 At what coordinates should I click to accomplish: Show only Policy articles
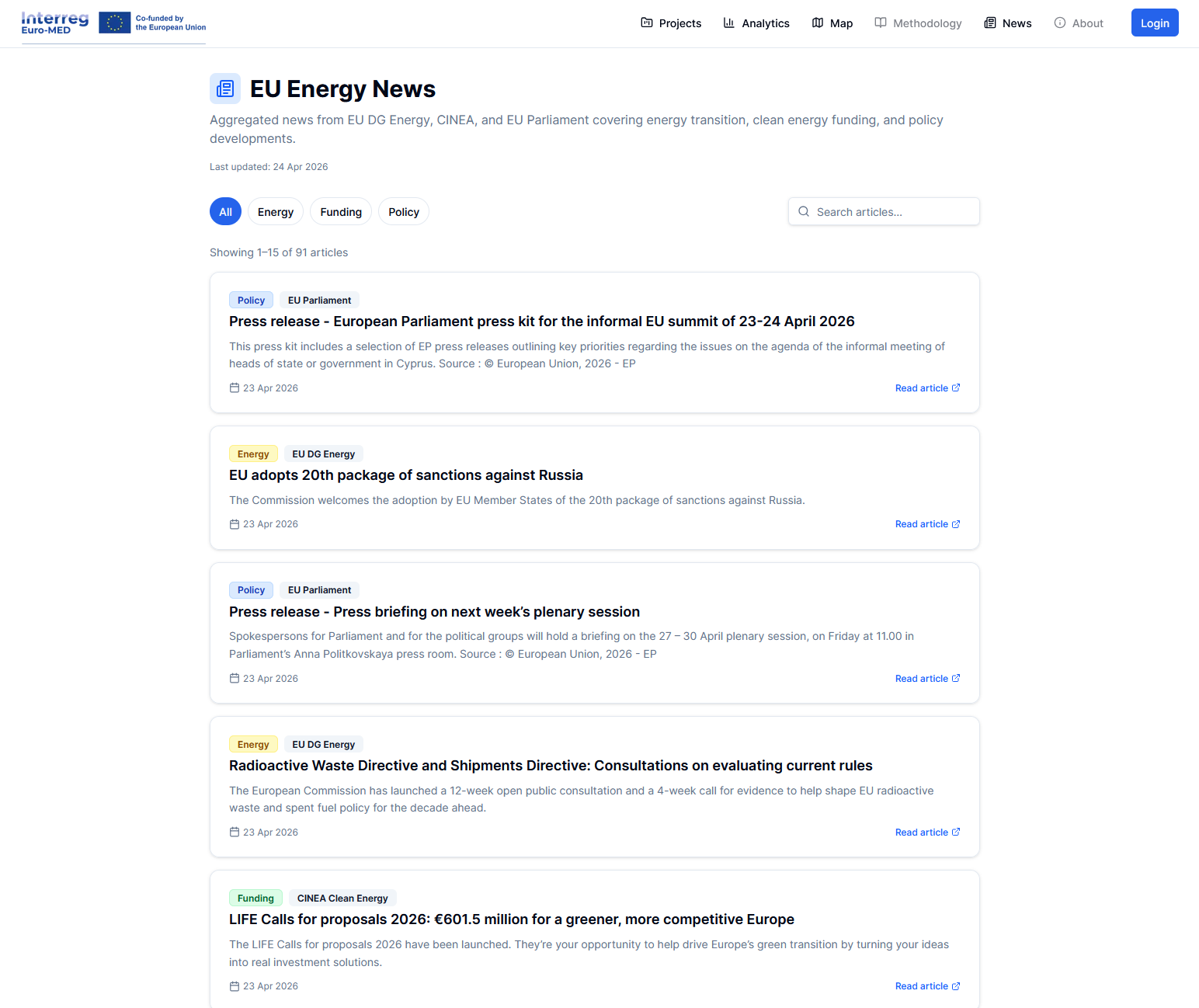404,212
